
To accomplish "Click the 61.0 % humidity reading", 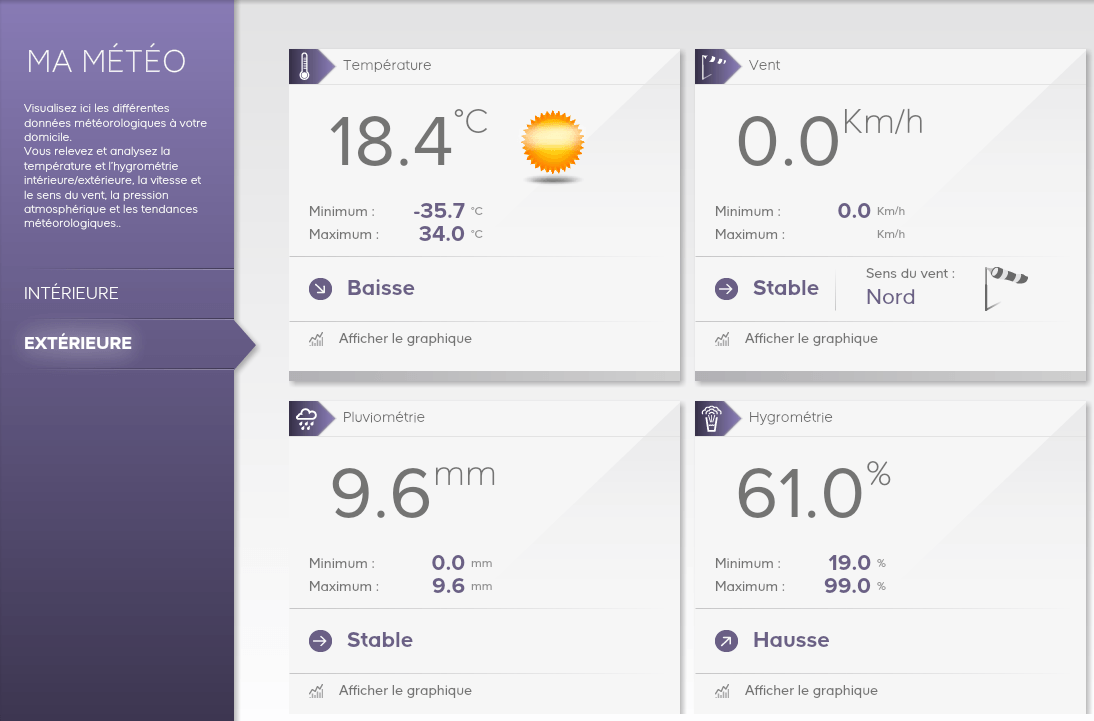I will pos(814,491).
